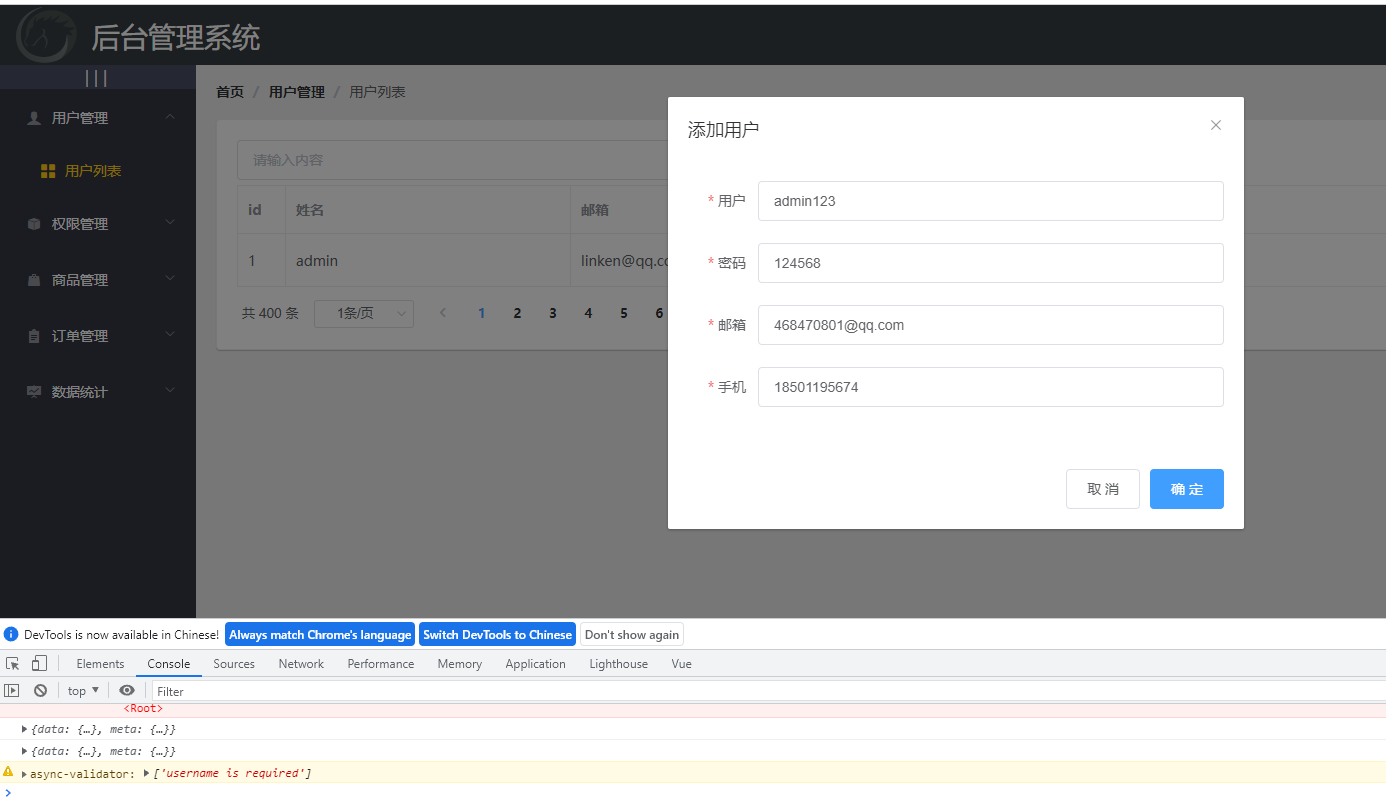Viewport: 1386px width, 798px height.
Task: Click Switch DevTools to Chinese
Action: click(497, 635)
